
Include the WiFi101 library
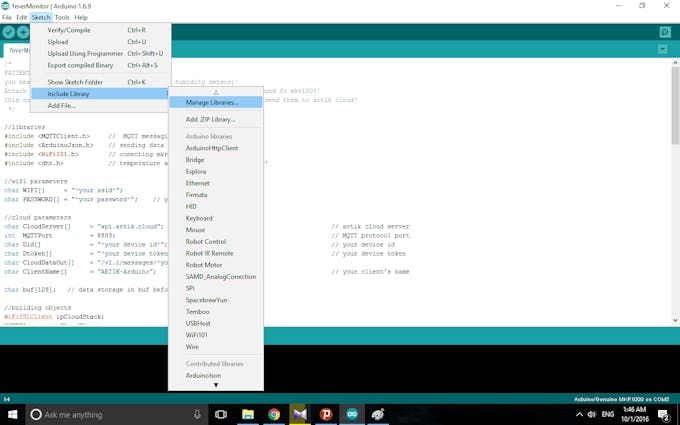197,335
